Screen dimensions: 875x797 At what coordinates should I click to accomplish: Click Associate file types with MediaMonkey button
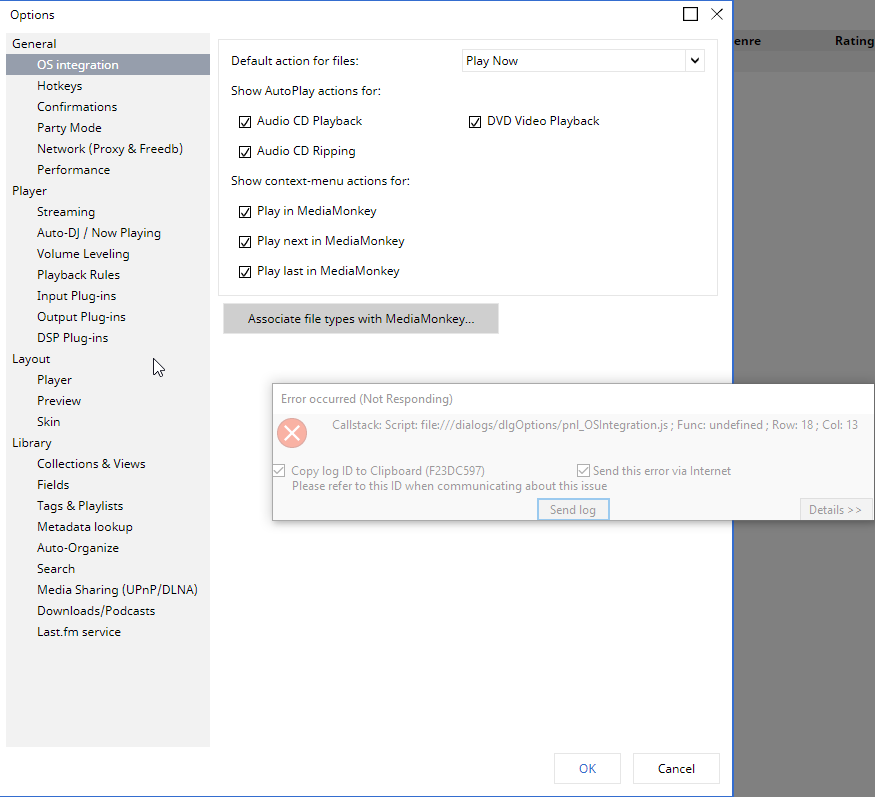360,319
